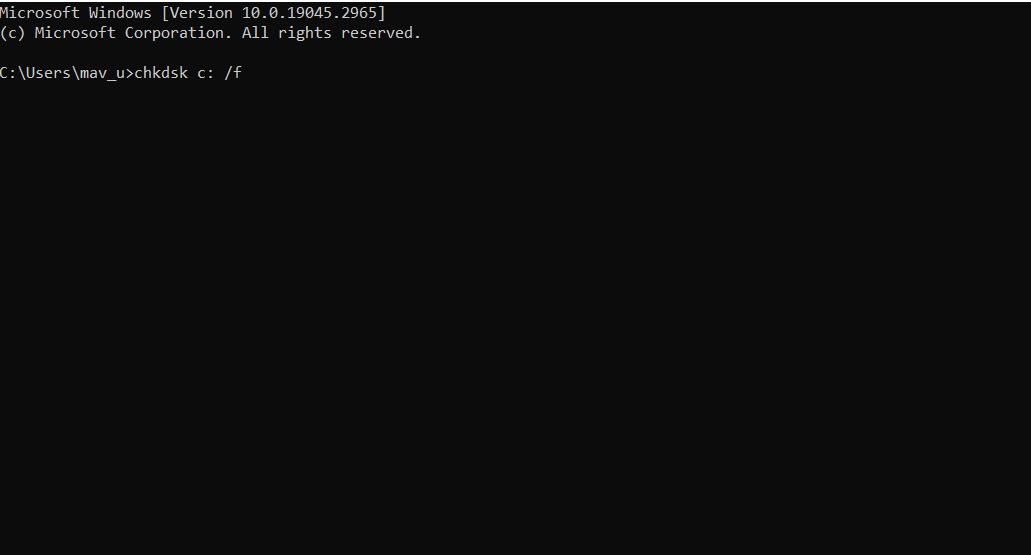Click the word "reserved." in copyright line
This screenshot has width=1031, height=555.
click(381, 33)
